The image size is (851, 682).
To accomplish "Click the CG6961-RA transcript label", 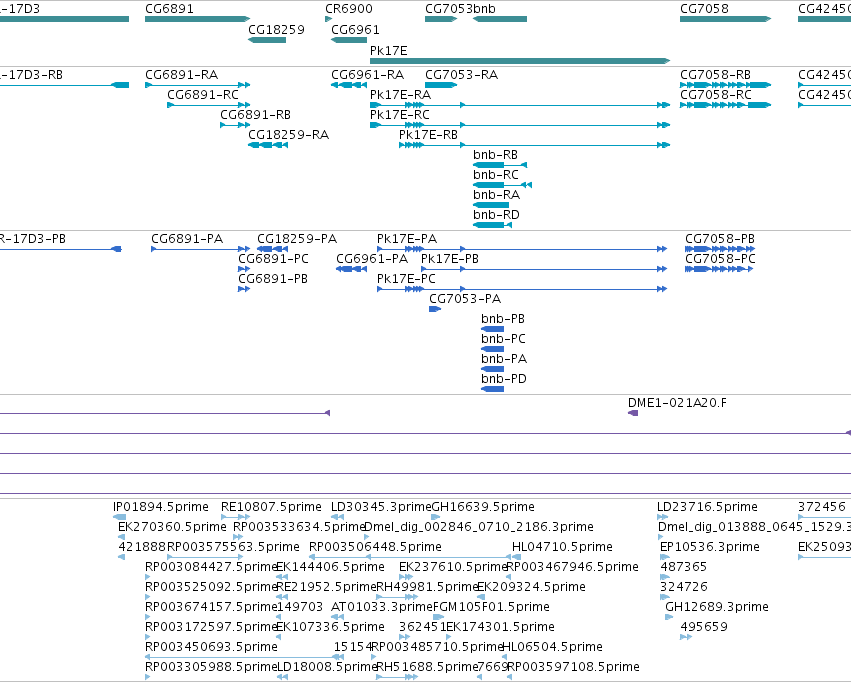I will tap(368, 75).
